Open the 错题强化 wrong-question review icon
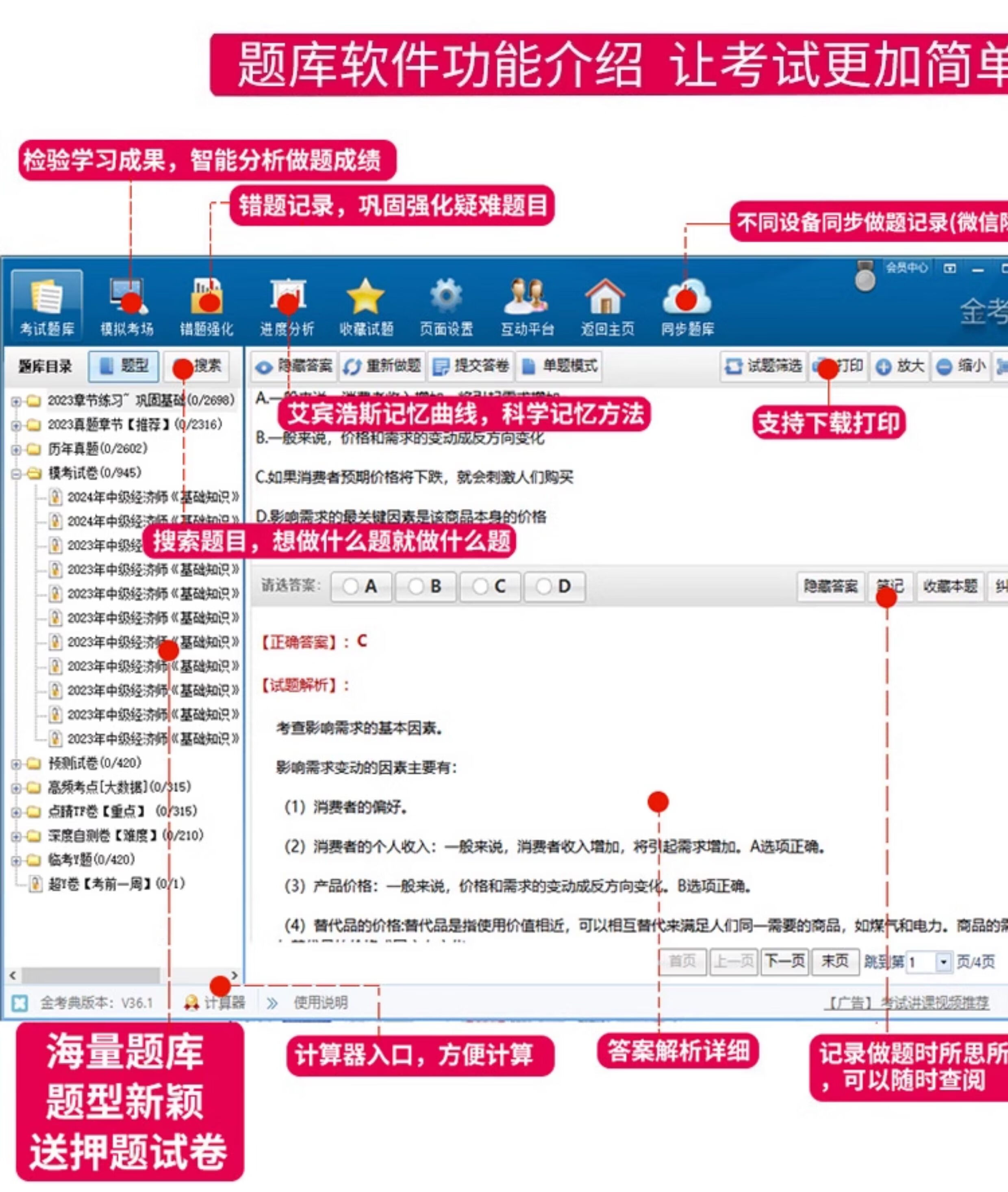Screen dimensions: 1008x1192 pos(206,306)
